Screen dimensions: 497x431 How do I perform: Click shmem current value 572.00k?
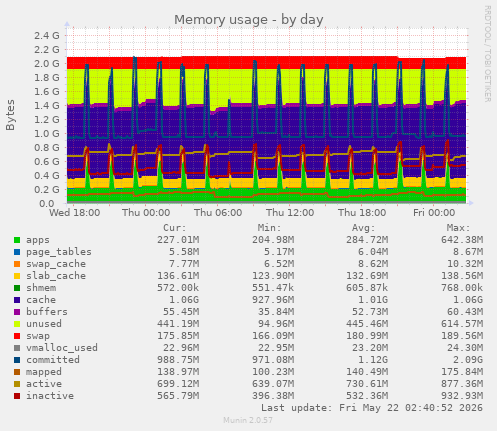tap(178, 288)
